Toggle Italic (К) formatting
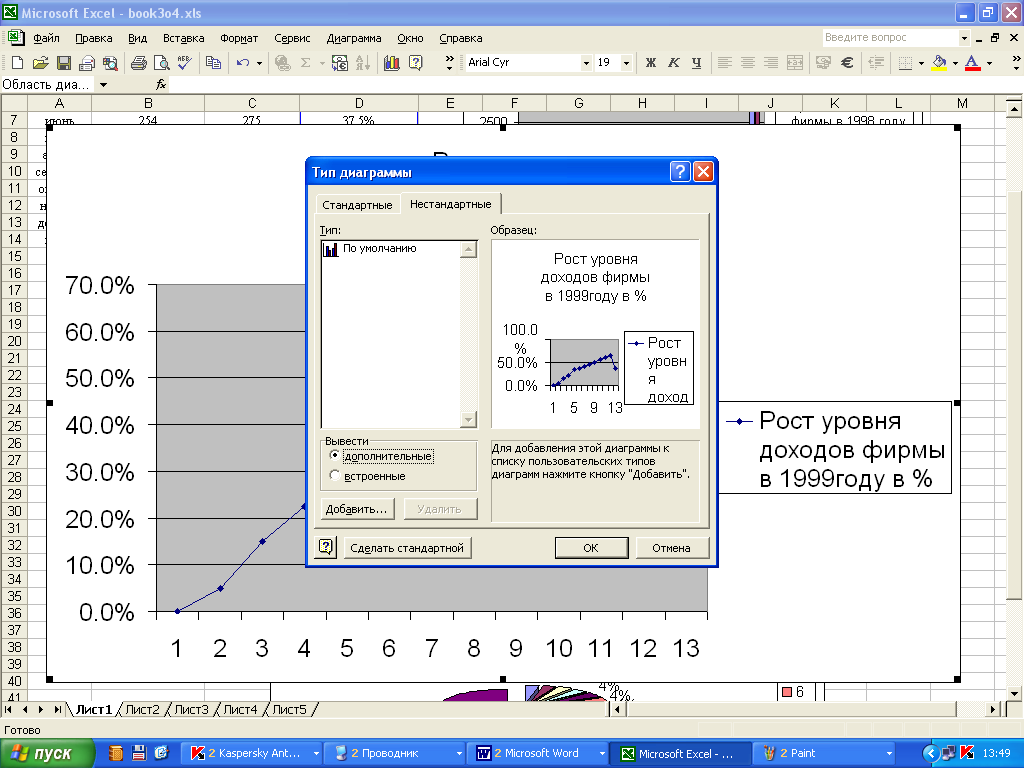The height and width of the screenshot is (768, 1024). coord(673,63)
